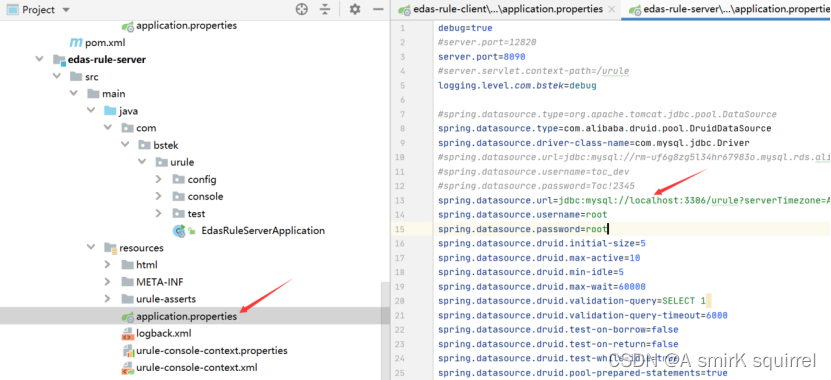Click 'spring.datasource.druid.test-on-borrow=false' line
This screenshot has width=831, height=380.
point(558,330)
